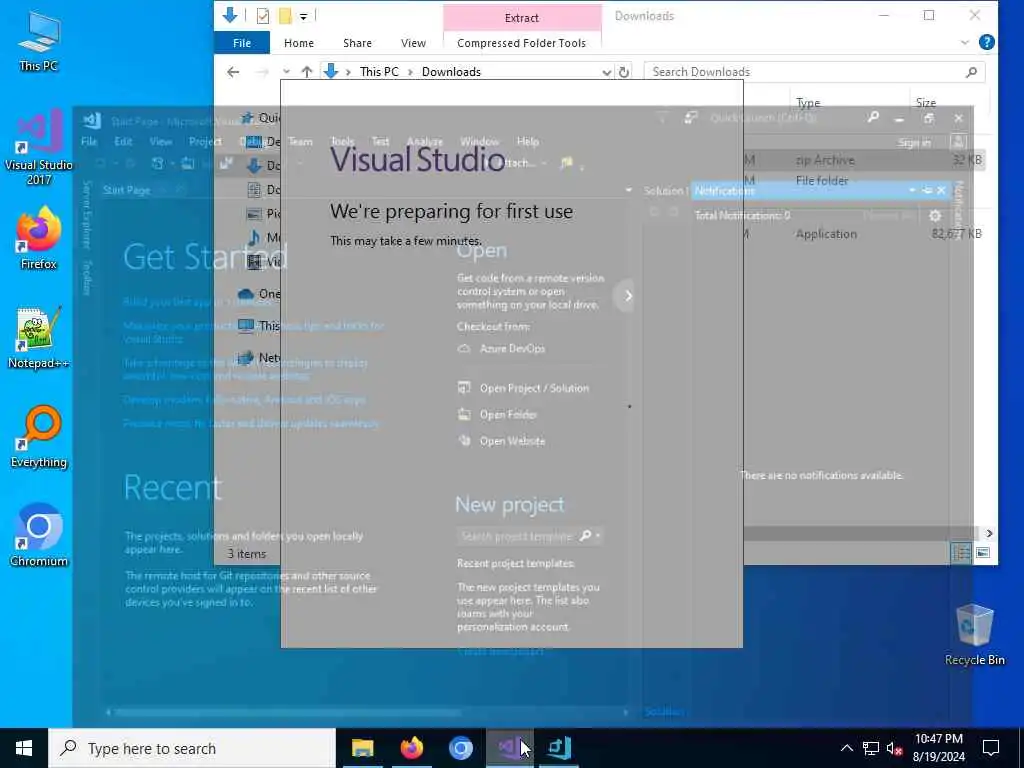Expand the Explorer ribbon chevron
Viewport: 1024px width, 768px height.
point(965,43)
